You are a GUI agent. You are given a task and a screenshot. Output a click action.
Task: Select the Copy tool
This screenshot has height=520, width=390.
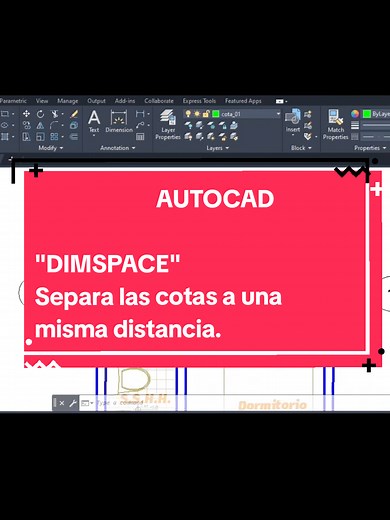(26, 125)
